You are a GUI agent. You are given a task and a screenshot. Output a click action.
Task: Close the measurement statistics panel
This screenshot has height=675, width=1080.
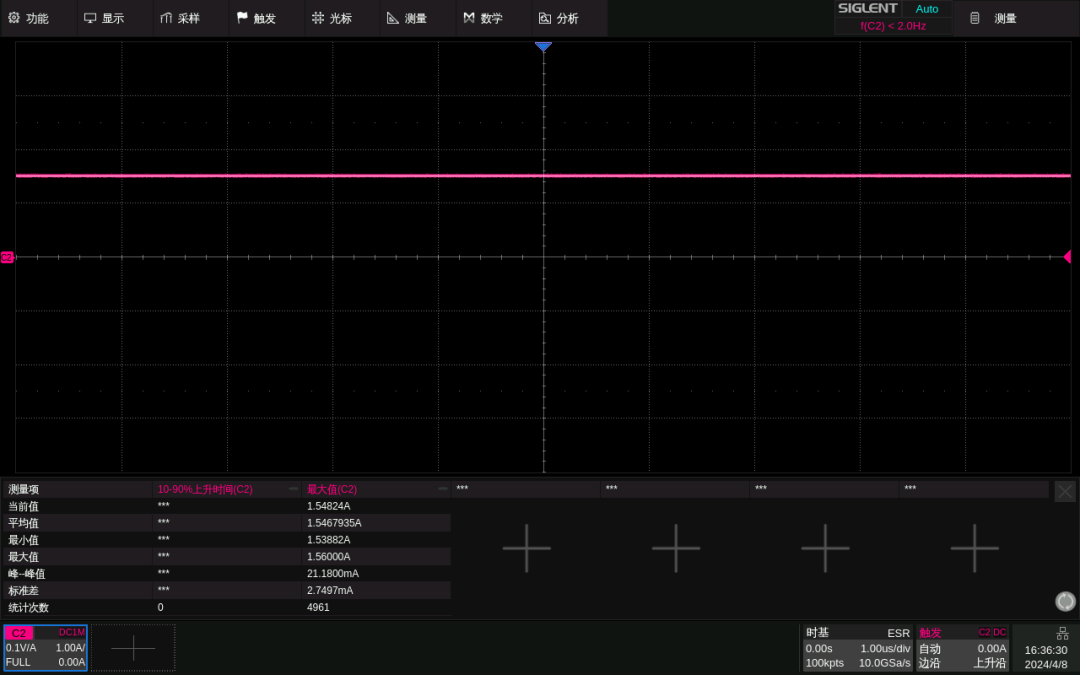click(1065, 491)
